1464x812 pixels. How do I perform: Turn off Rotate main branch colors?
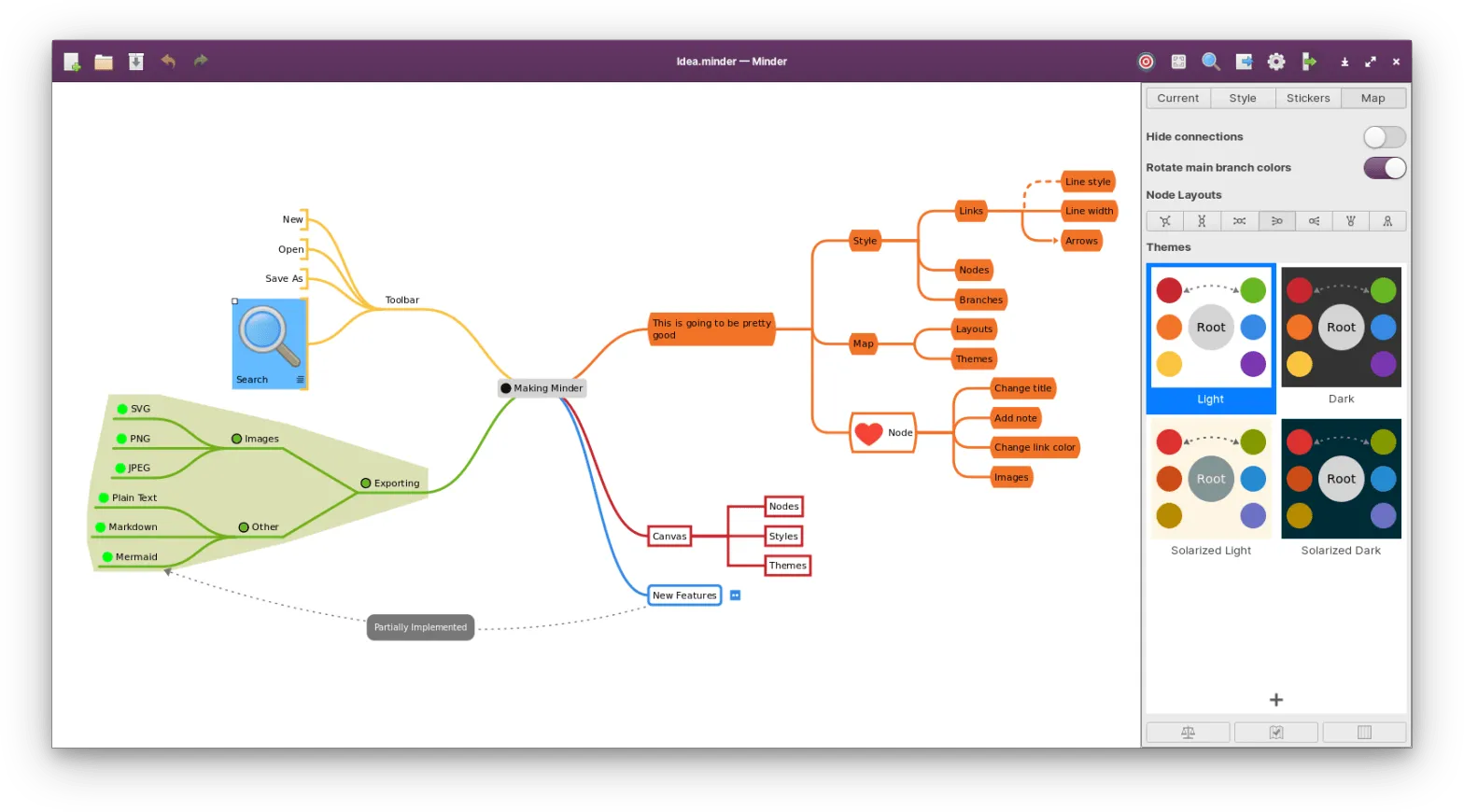coord(1384,168)
